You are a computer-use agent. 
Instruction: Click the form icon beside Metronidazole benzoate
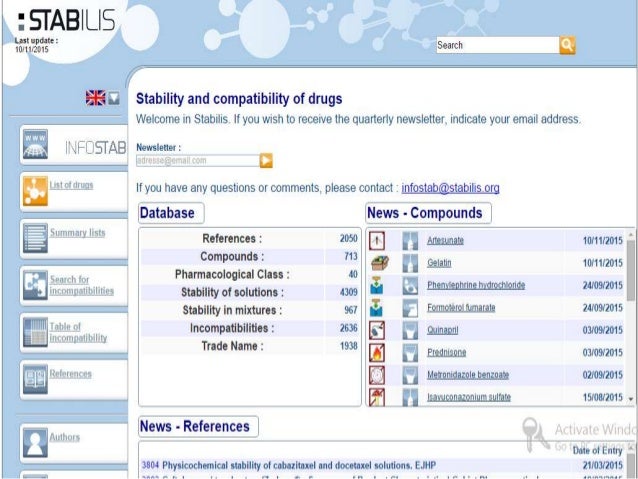tap(410, 375)
